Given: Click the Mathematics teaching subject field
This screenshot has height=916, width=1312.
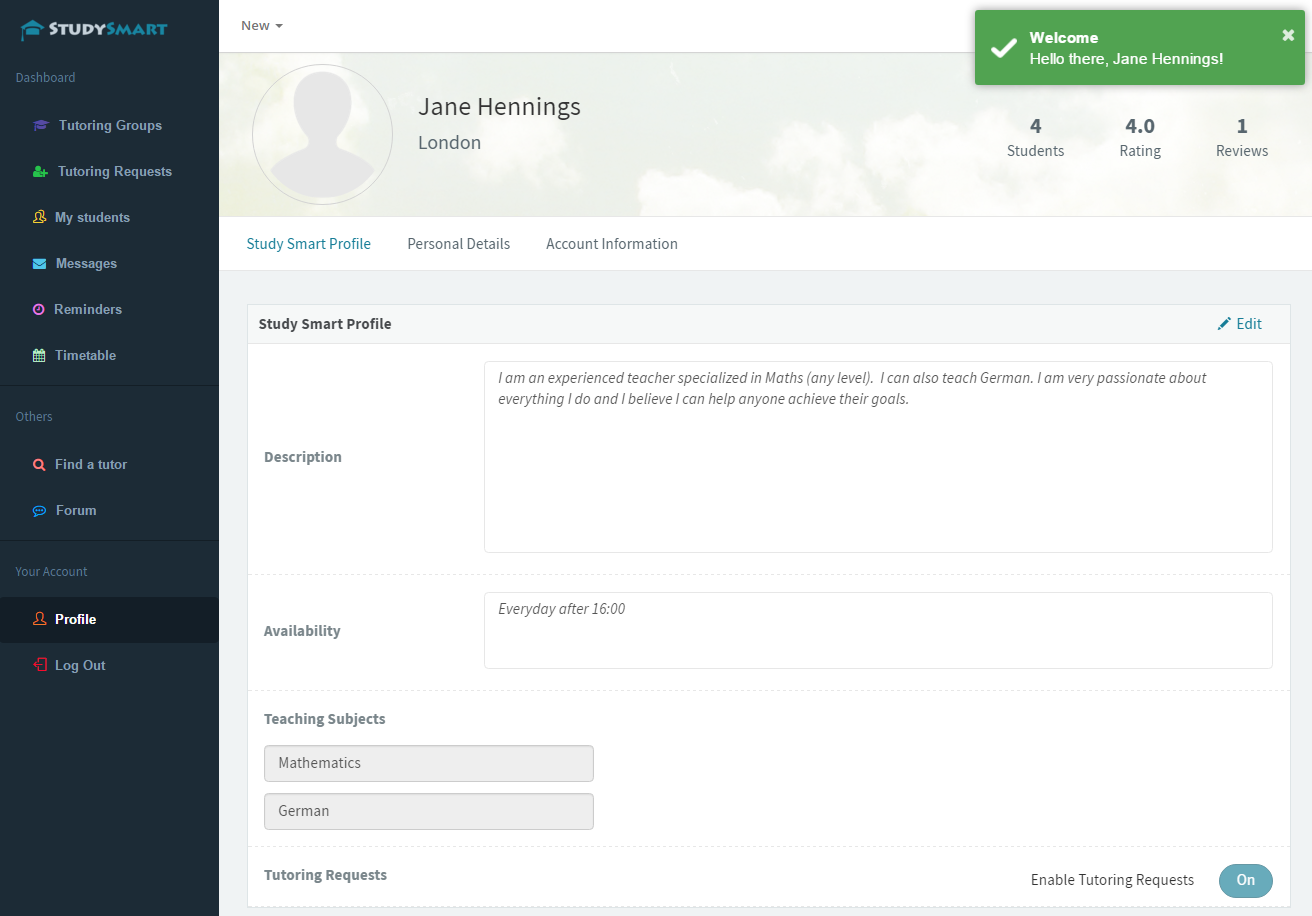Looking at the screenshot, I should pos(428,762).
